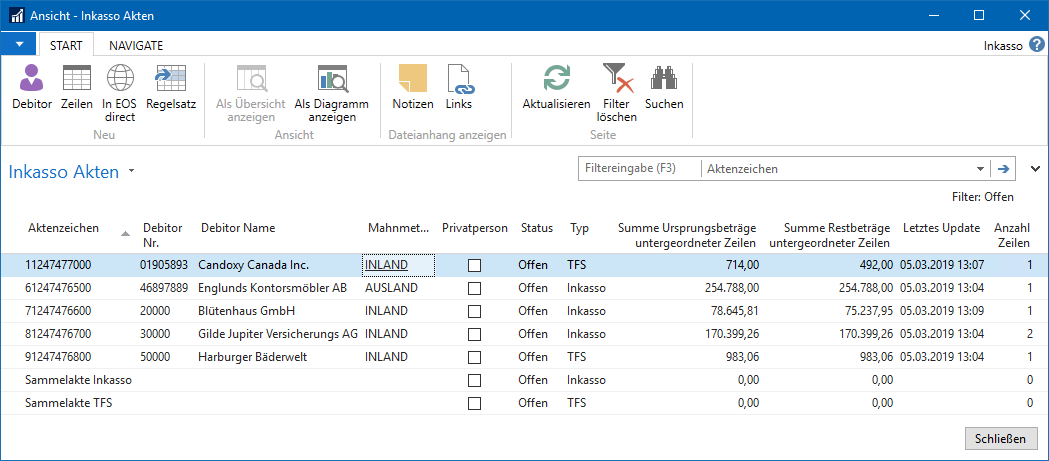Toggle Privatperson for Harburger Bäderwelt

point(474,357)
